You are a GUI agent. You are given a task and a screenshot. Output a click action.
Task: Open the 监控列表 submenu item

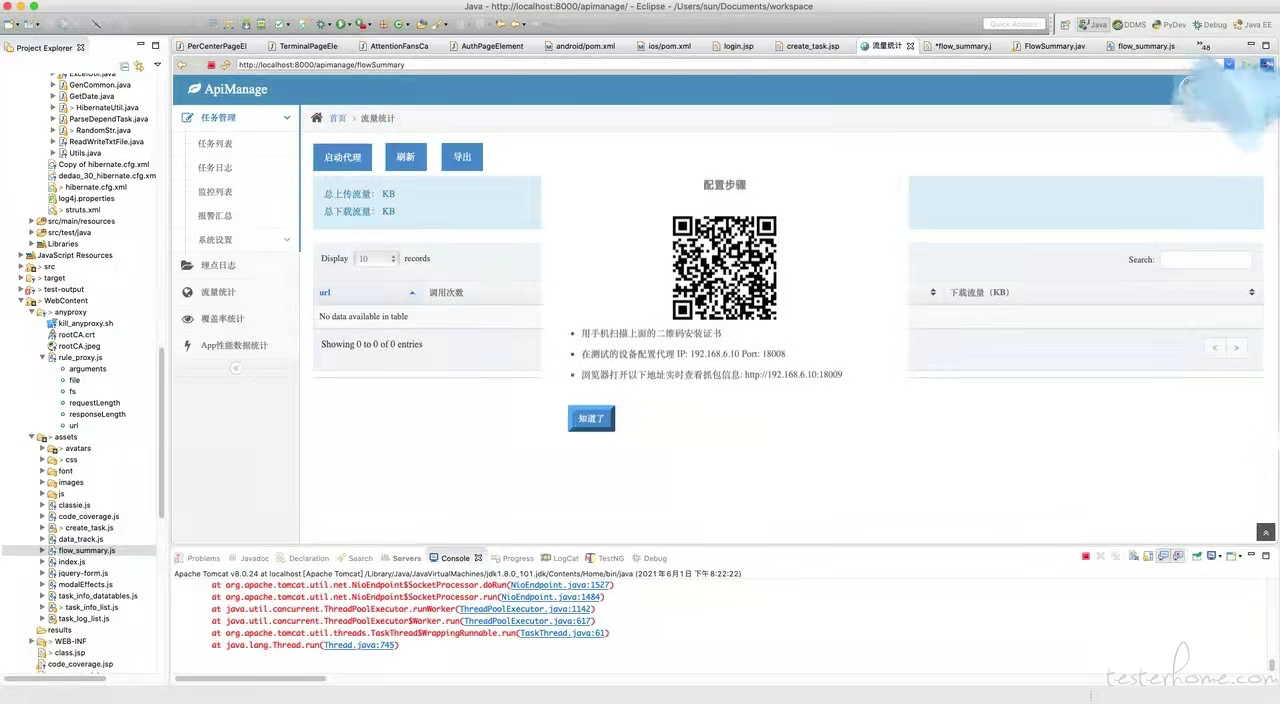215,192
